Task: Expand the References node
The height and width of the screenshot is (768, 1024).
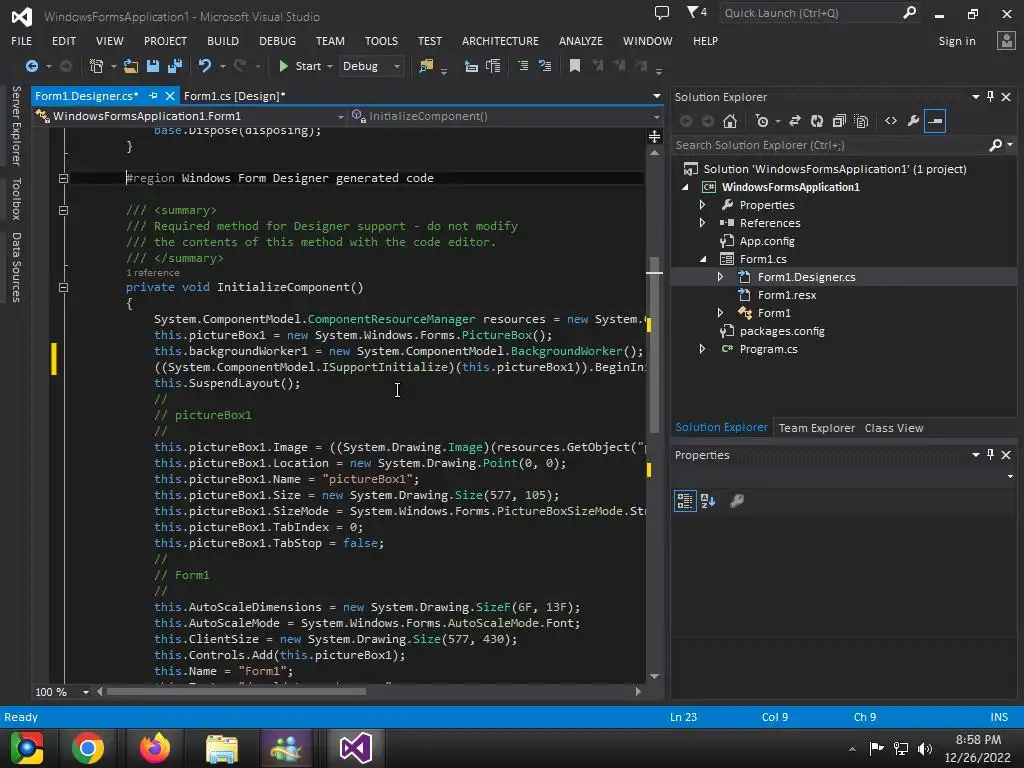Action: tap(702, 223)
